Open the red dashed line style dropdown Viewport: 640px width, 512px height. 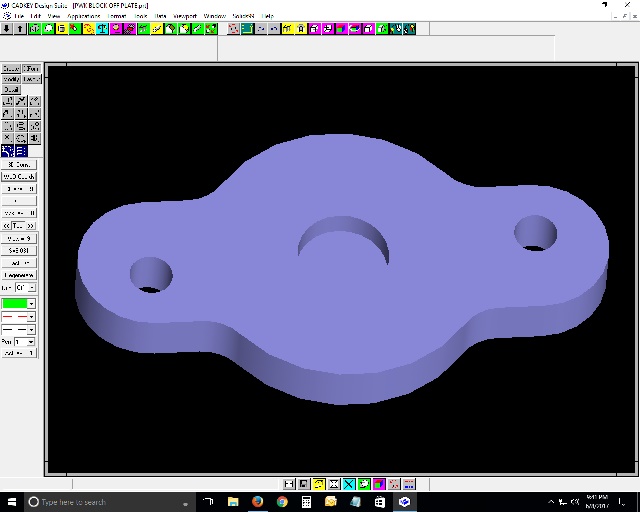click(x=32, y=316)
